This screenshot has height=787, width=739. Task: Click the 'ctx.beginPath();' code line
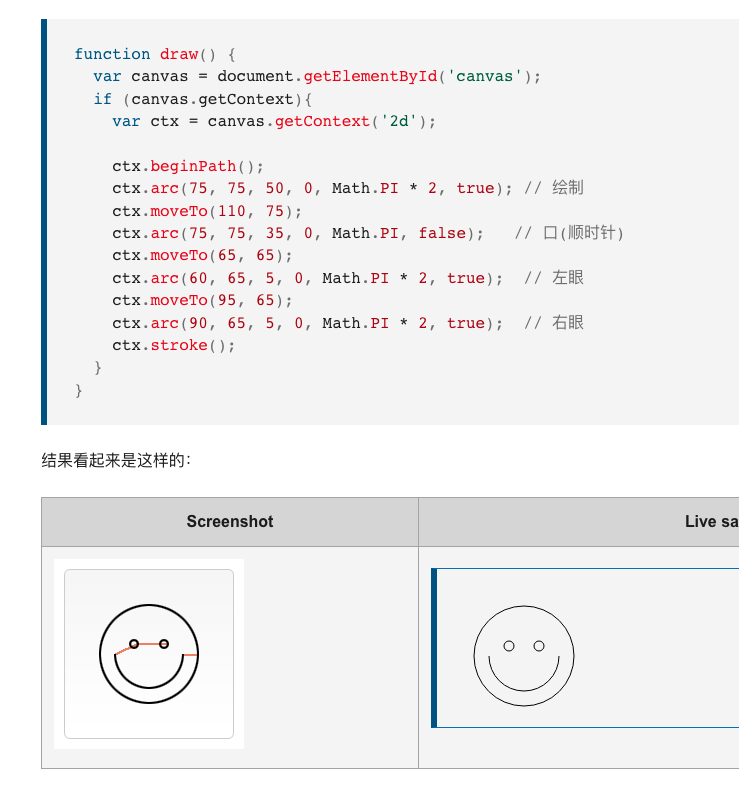[x=188, y=166]
